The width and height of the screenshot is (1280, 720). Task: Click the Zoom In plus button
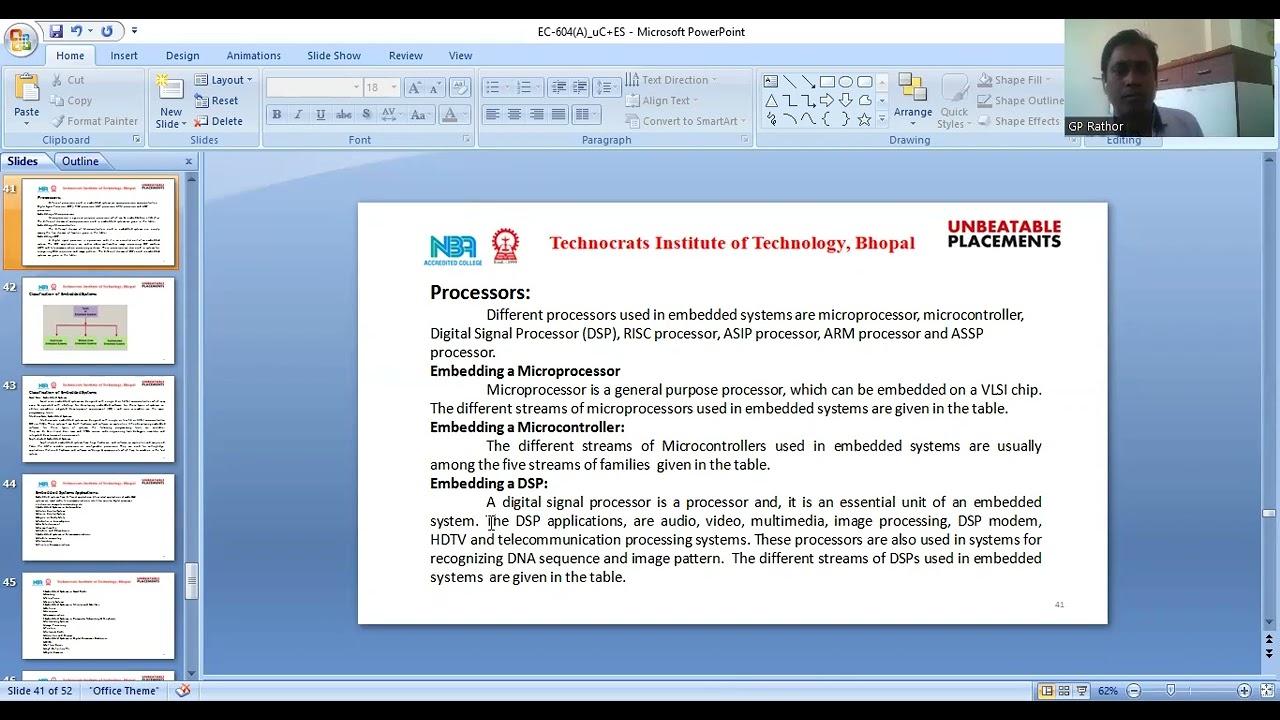(1244, 691)
